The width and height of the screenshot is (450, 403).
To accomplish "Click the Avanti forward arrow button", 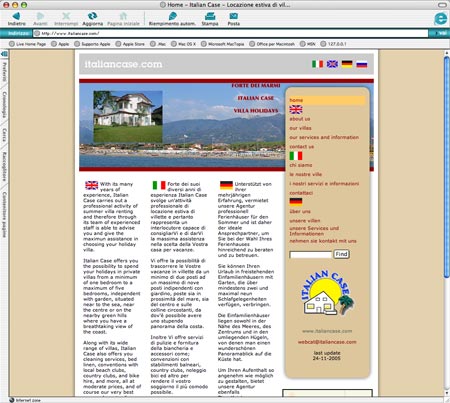I will 40,19.
